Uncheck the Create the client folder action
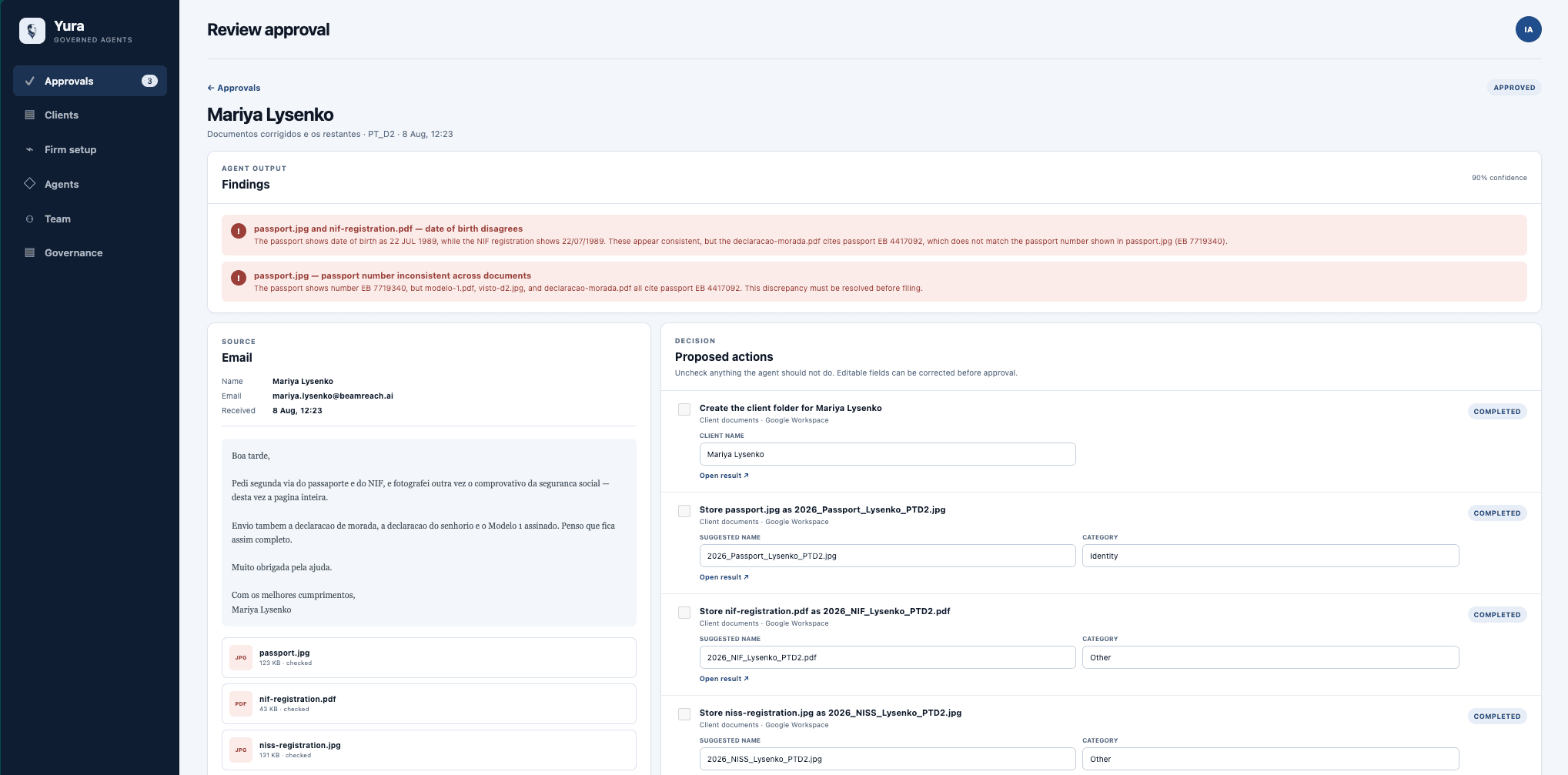The height and width of the screenshot is (775, 1568). tap(684, 409)
